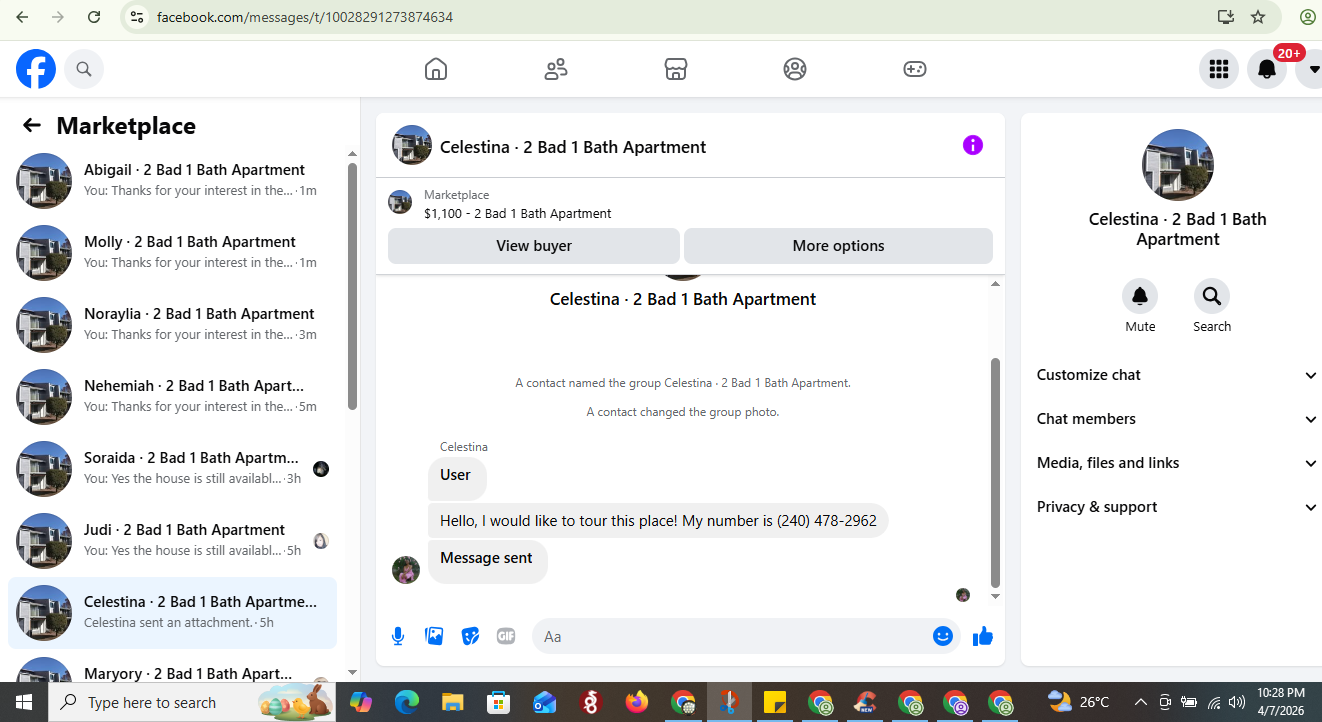Show hidden system tray icons chevron
1322x722 pixels.
click(1140, 702)
